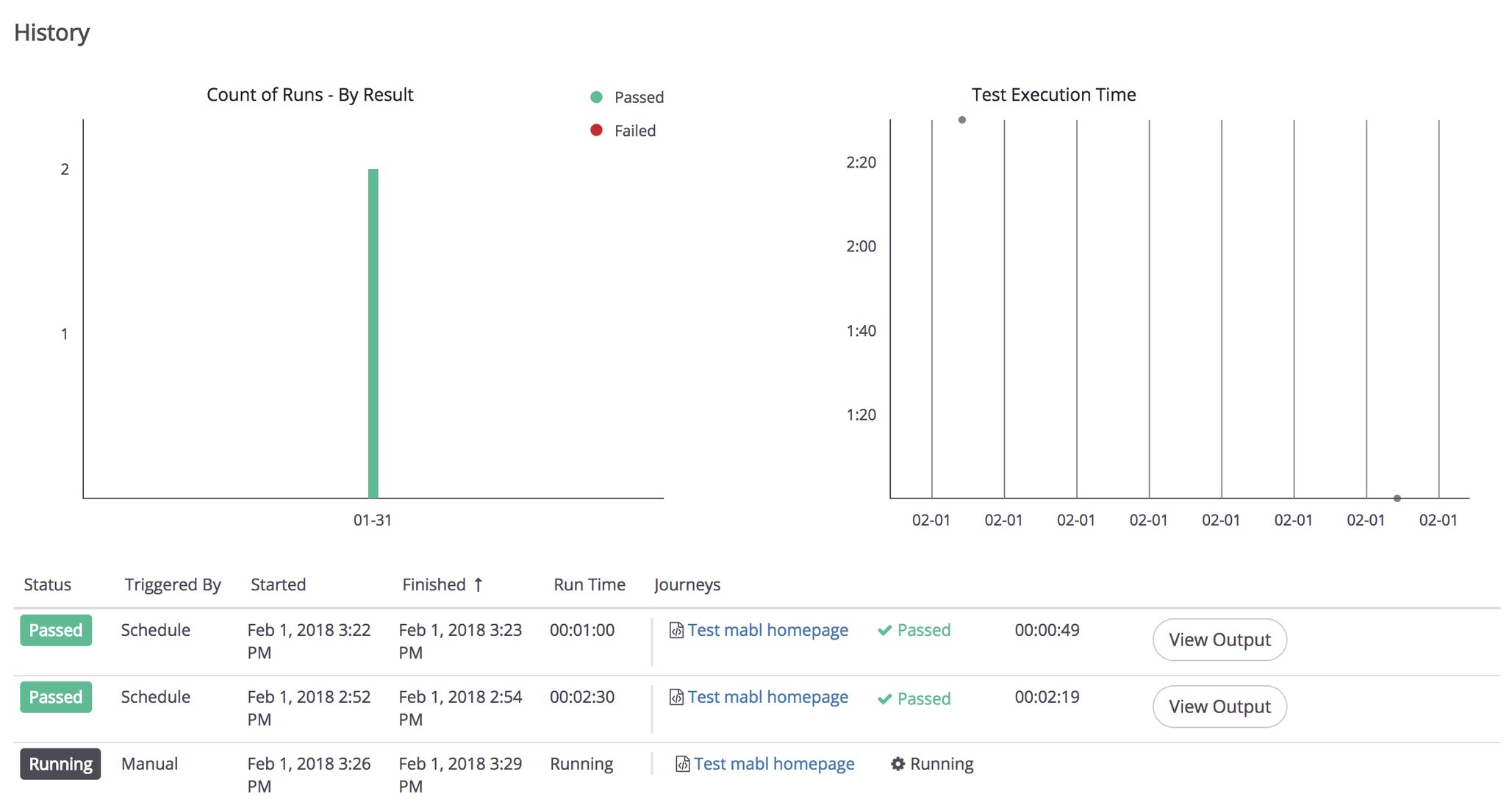Click the Running text in Run Time column
The width and height of the screenshot is (1512, 805).
pos(581,765)
